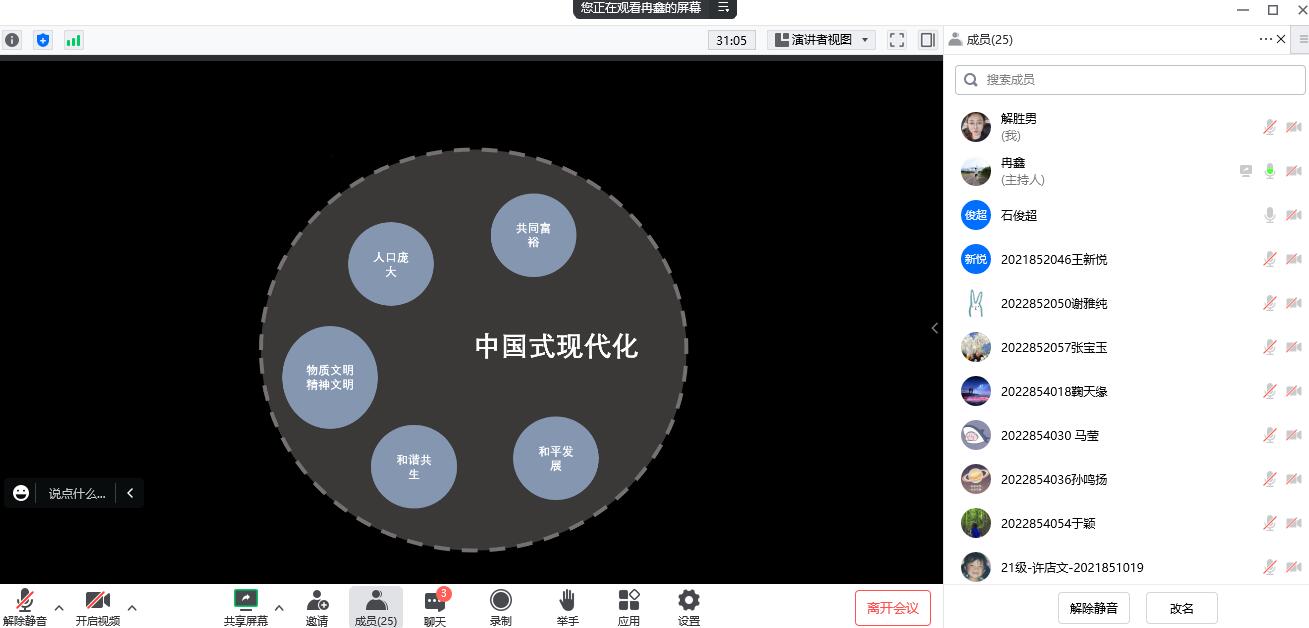
Task: Open the 邀请 invite icon
Action: pyautogui.click(x=317, y=606)
